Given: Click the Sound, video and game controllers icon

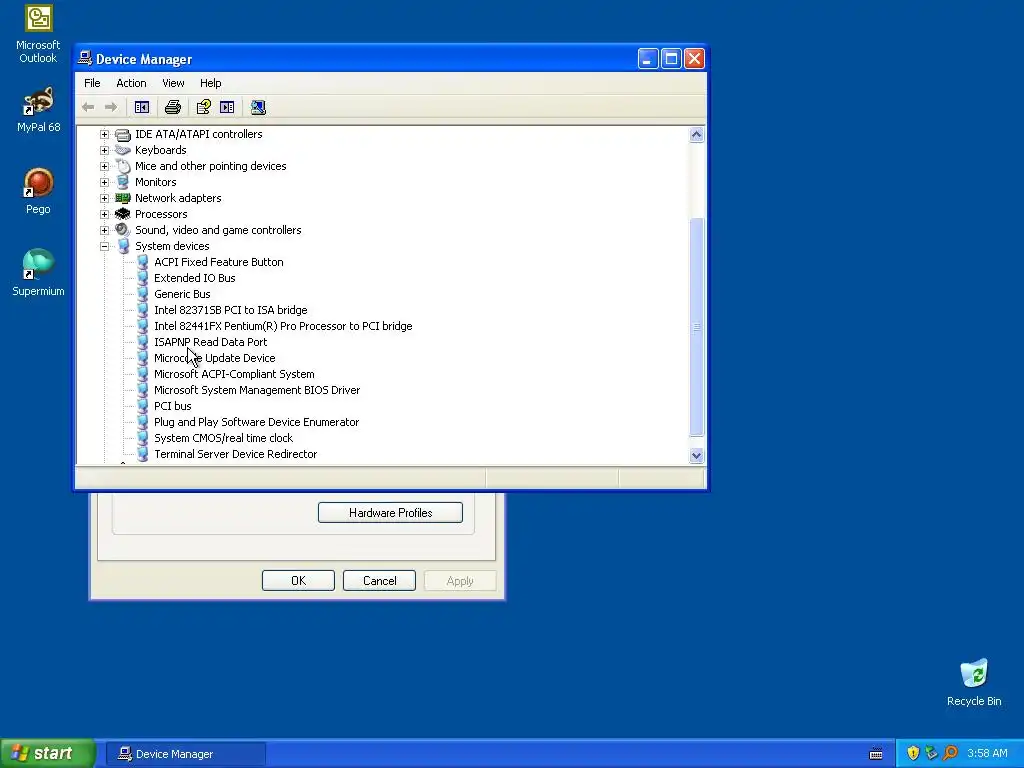Looking at the screenshot, I should (x=123, y=230).
